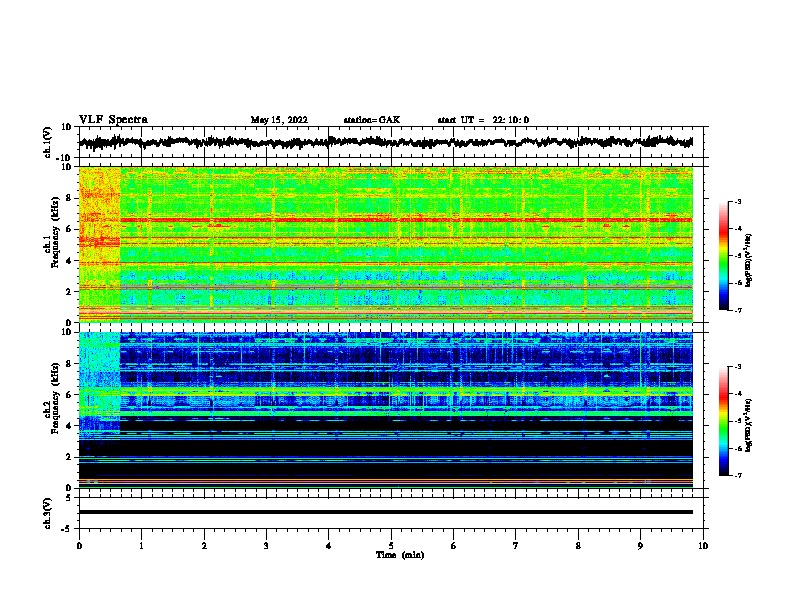The width and height of the screenshot is (792, 612).
Task: Click the flat black ch.3 voltage trace
Action: tap(385, 512)
